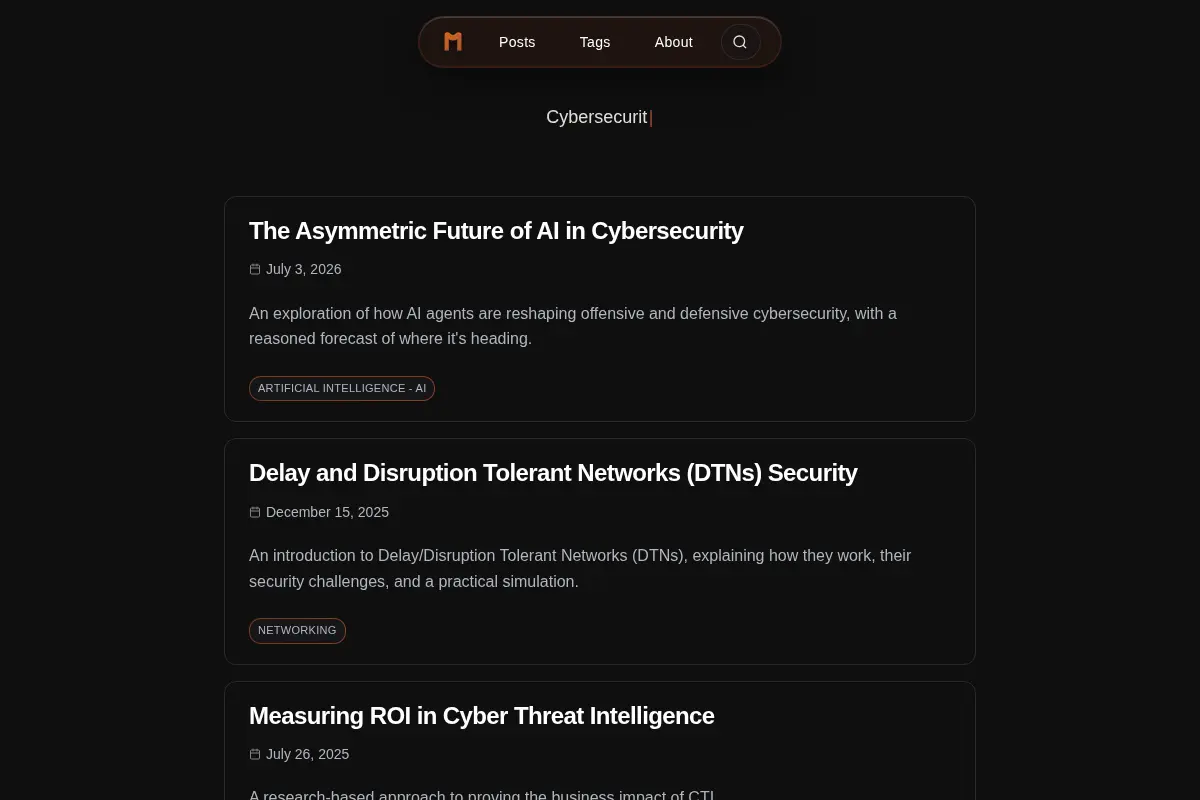1200x800 pixels.
Task: Open 'Delay and Disruption Tolerant Networks' post
Action: [553, 473]
